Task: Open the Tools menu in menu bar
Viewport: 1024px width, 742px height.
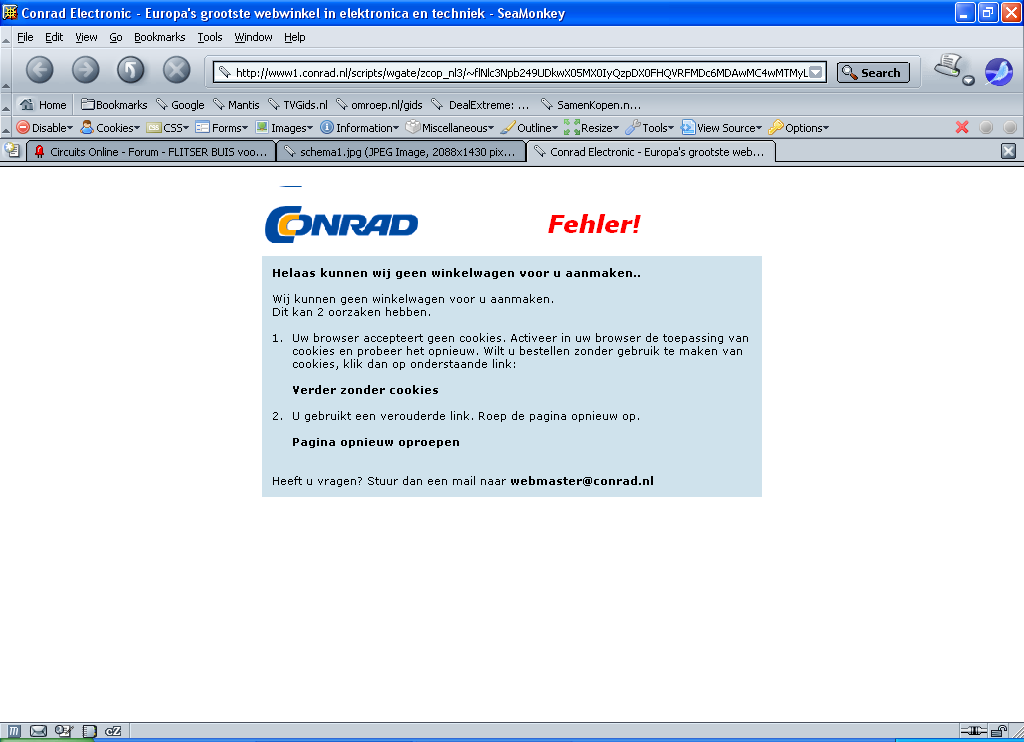Action: [210, 37]
